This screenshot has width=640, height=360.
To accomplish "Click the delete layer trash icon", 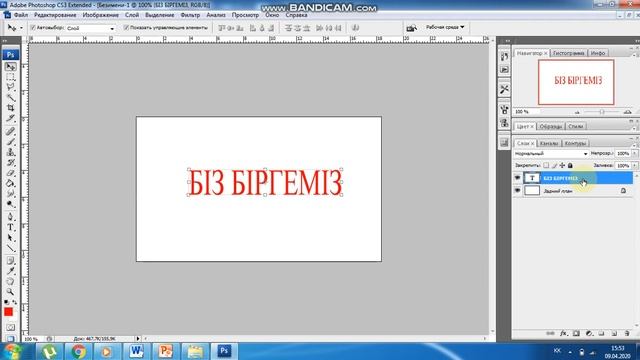I will click(627, 333).
